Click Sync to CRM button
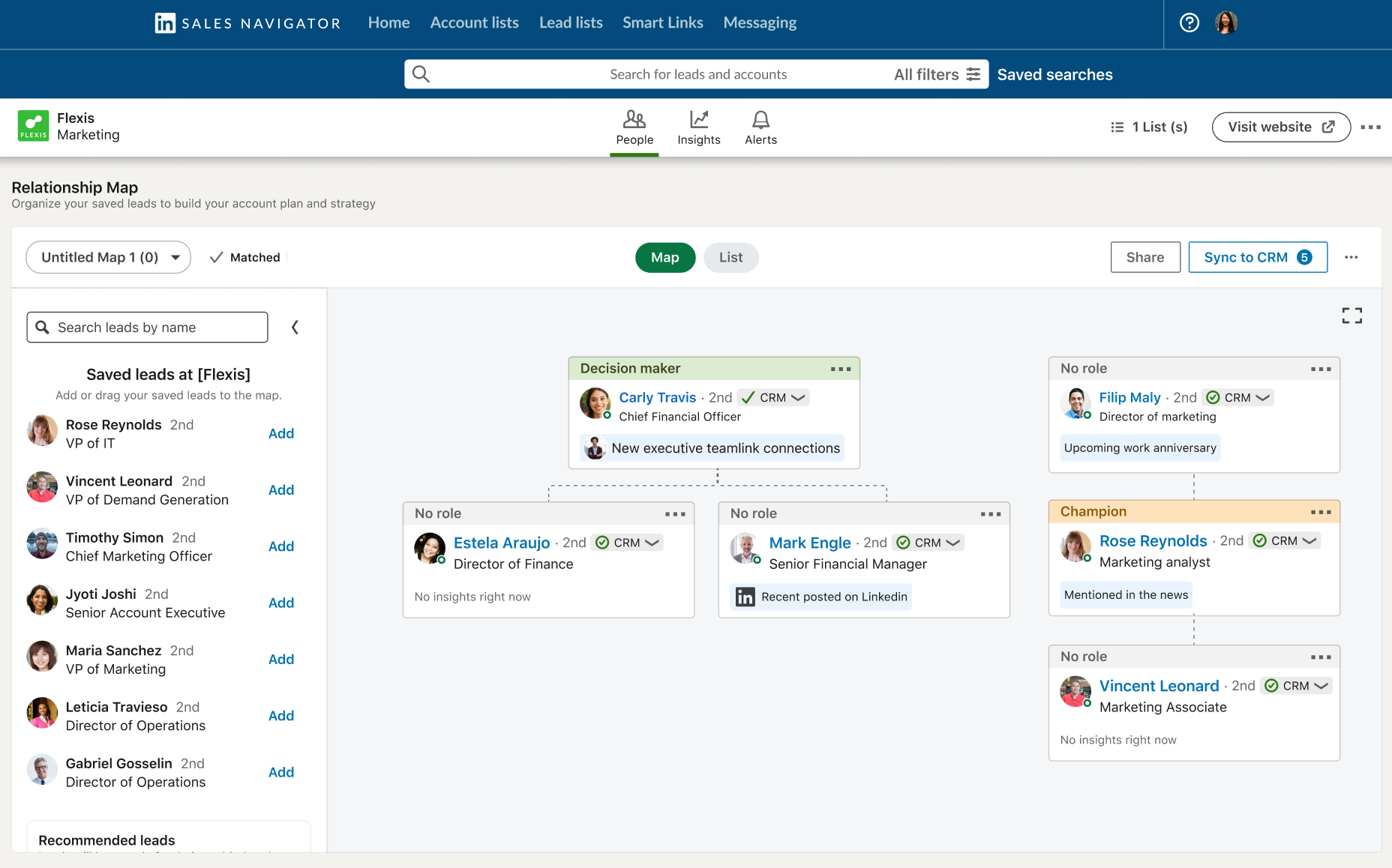 pyautogui.click(x=1258, y=257)
